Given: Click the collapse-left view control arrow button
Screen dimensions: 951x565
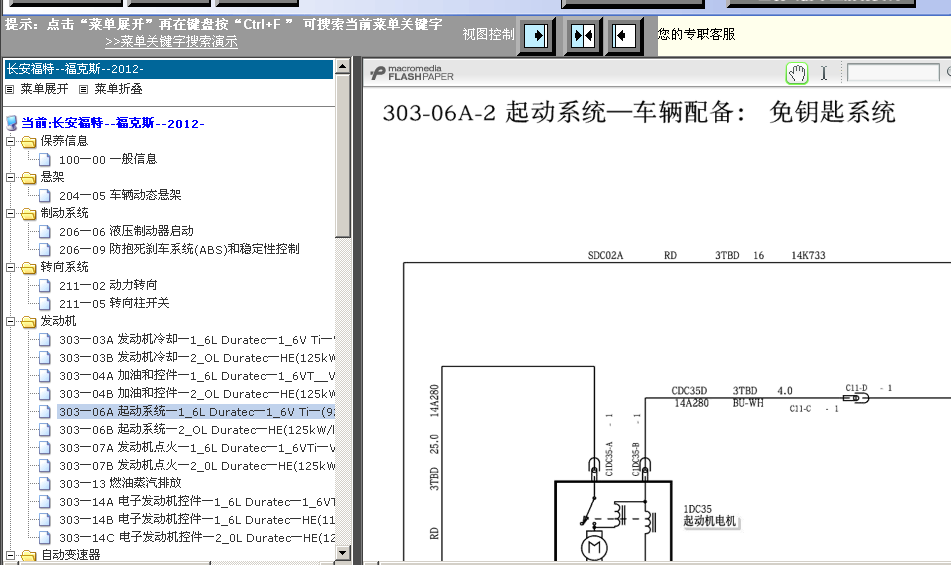Looking at the screenshot, I should click(x=623, y=35).
